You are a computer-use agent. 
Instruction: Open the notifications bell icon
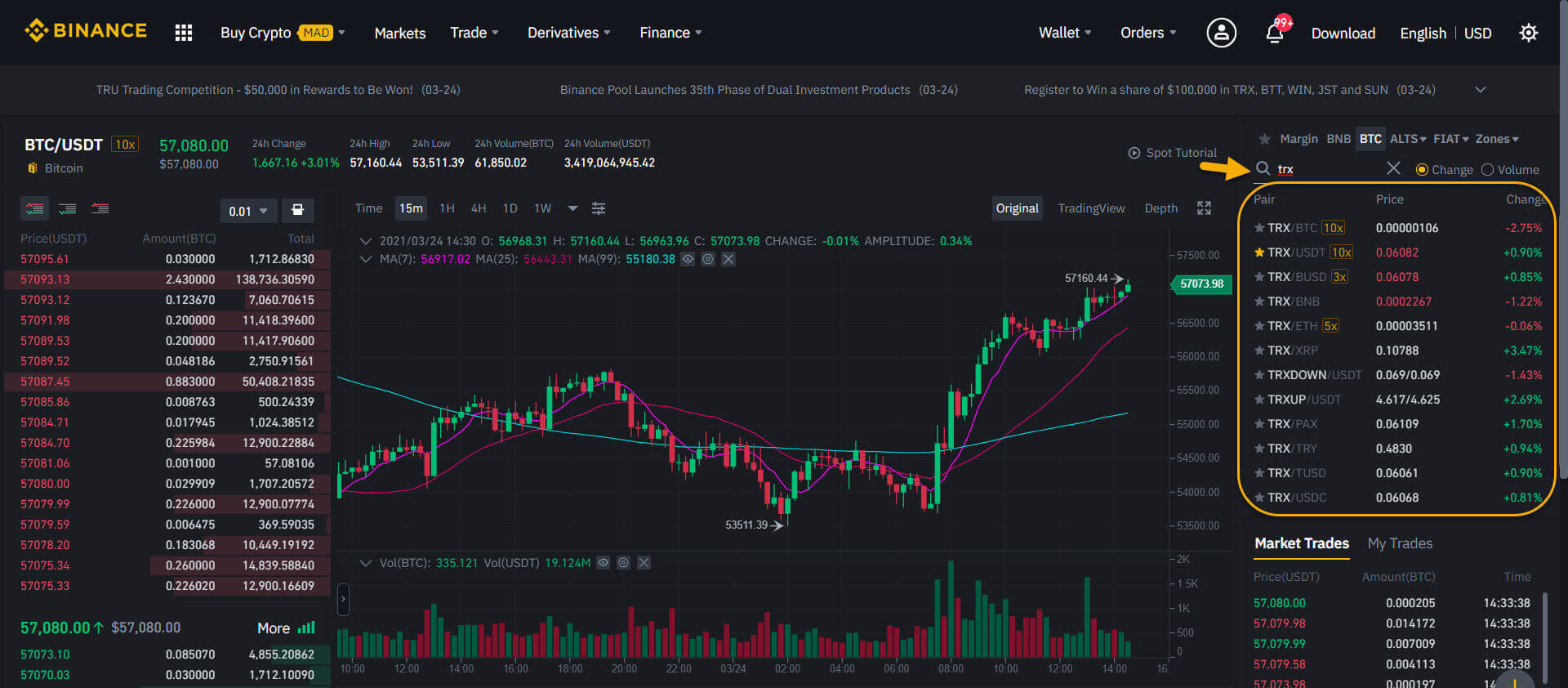tap(1275, 33)
